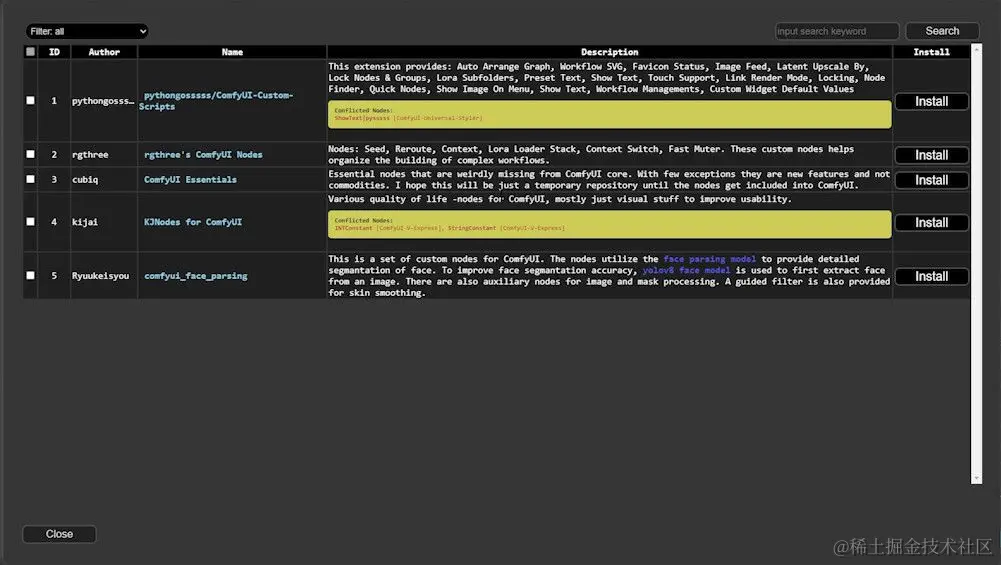
Task: Install KJNodes for ComfyUI
Action: click(931, 222)
